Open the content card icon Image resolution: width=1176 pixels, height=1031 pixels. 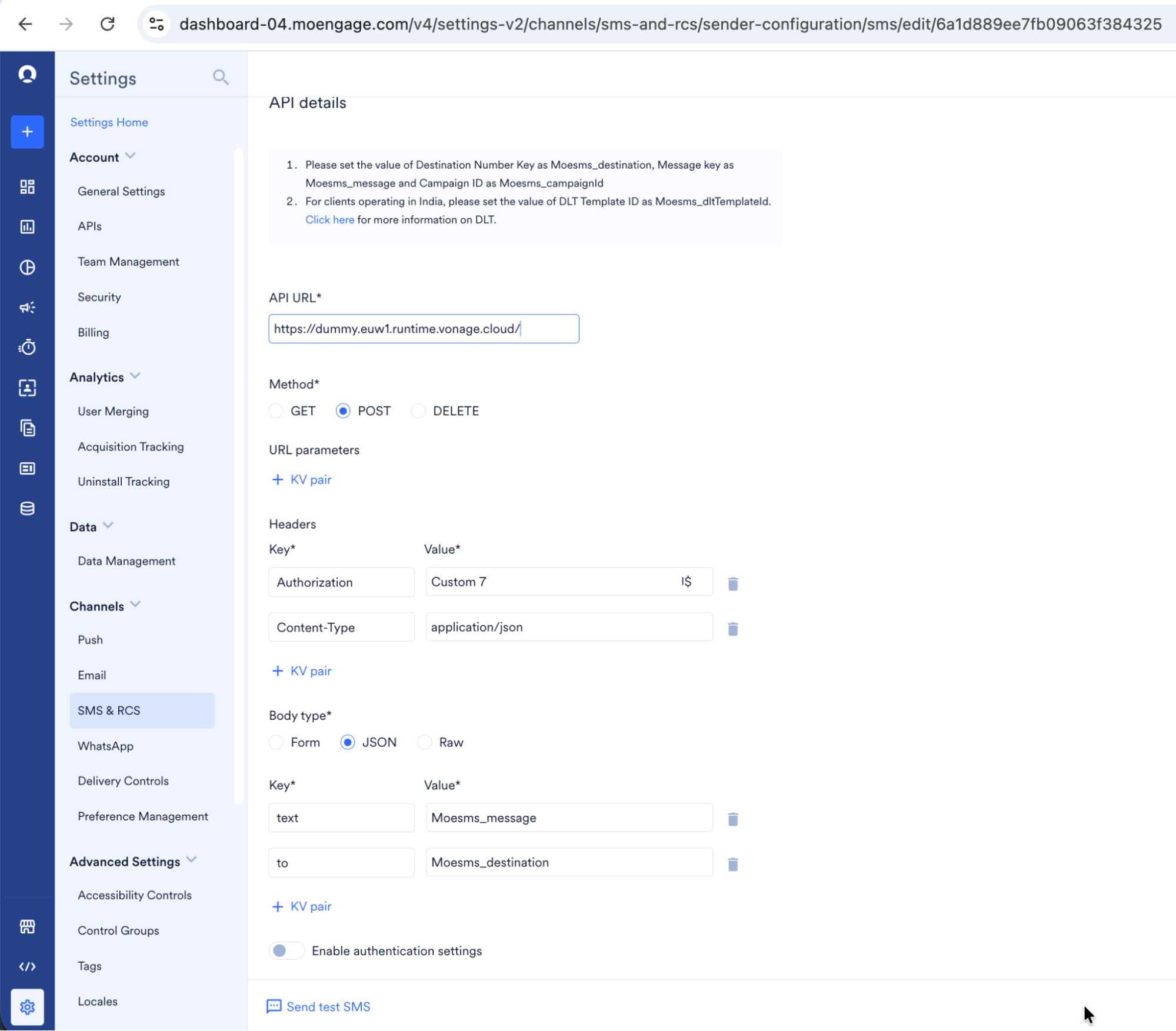27,469
